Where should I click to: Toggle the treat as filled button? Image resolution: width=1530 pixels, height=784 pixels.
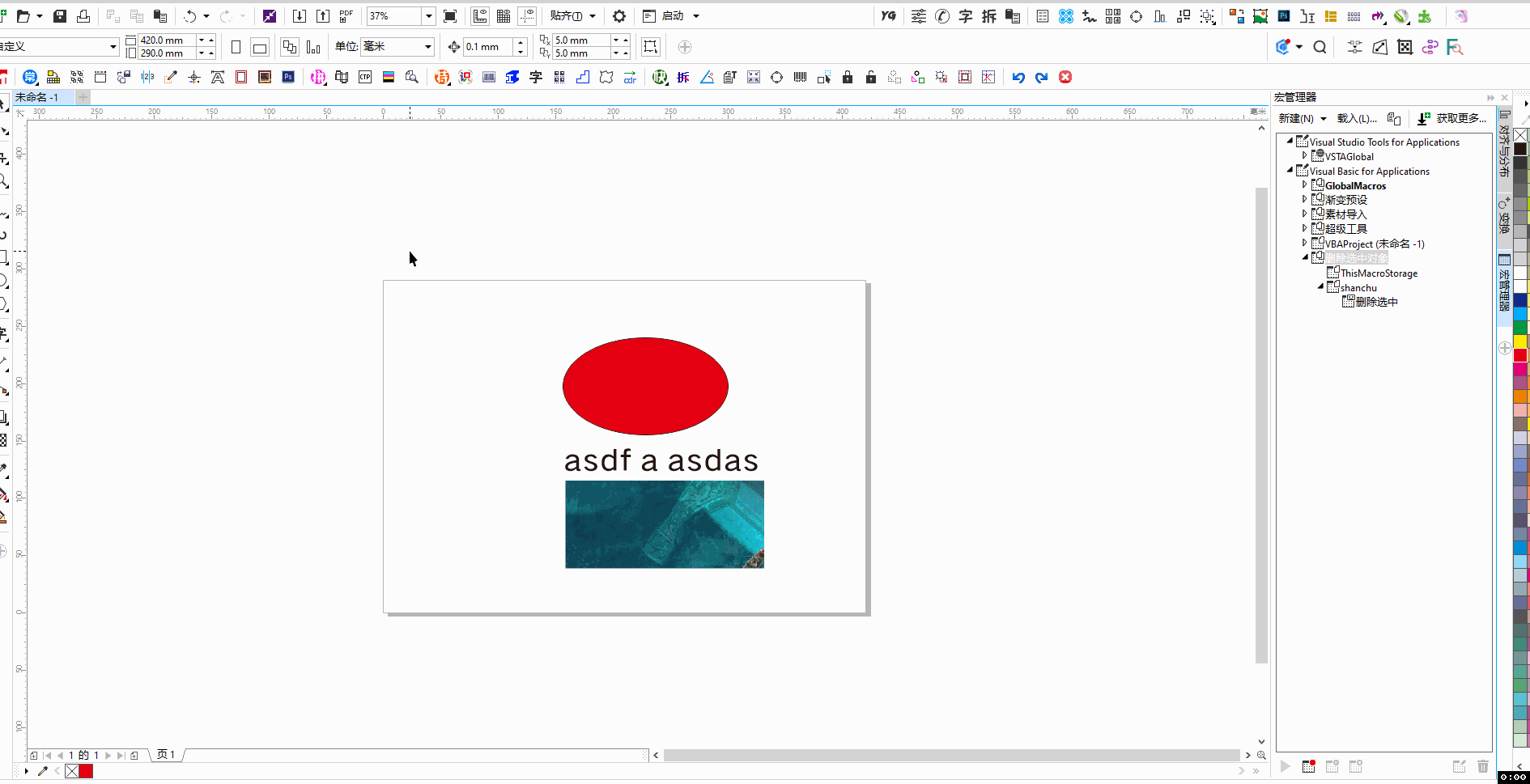coord(651,47)
